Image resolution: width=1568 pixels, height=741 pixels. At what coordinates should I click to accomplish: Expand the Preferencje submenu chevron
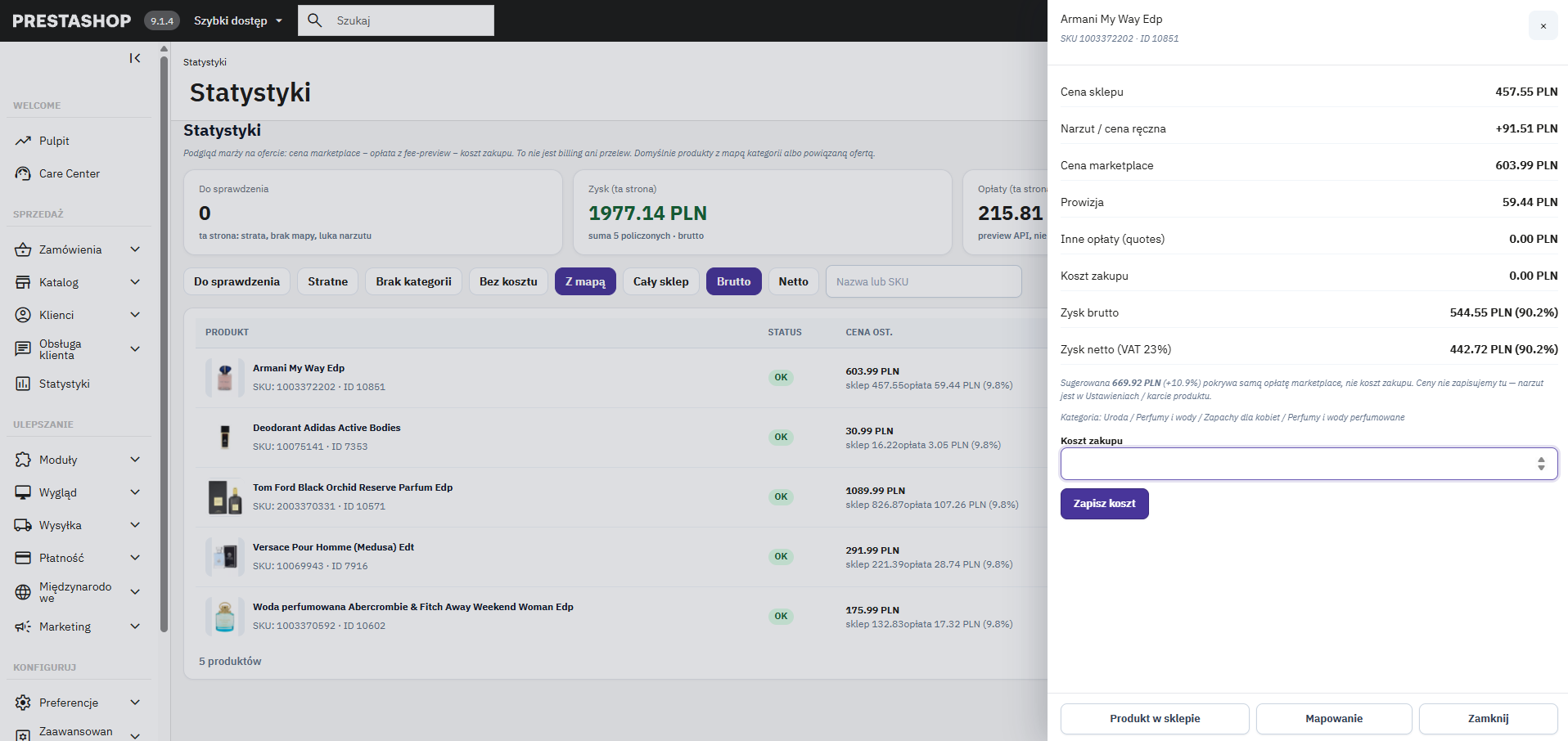coord(135,703)
